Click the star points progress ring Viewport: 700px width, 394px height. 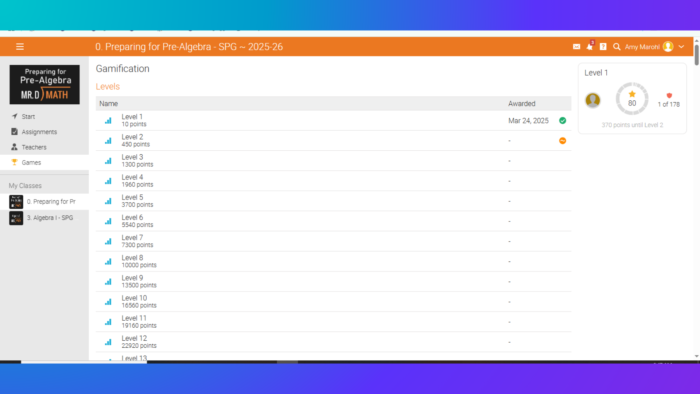point(632,99)
